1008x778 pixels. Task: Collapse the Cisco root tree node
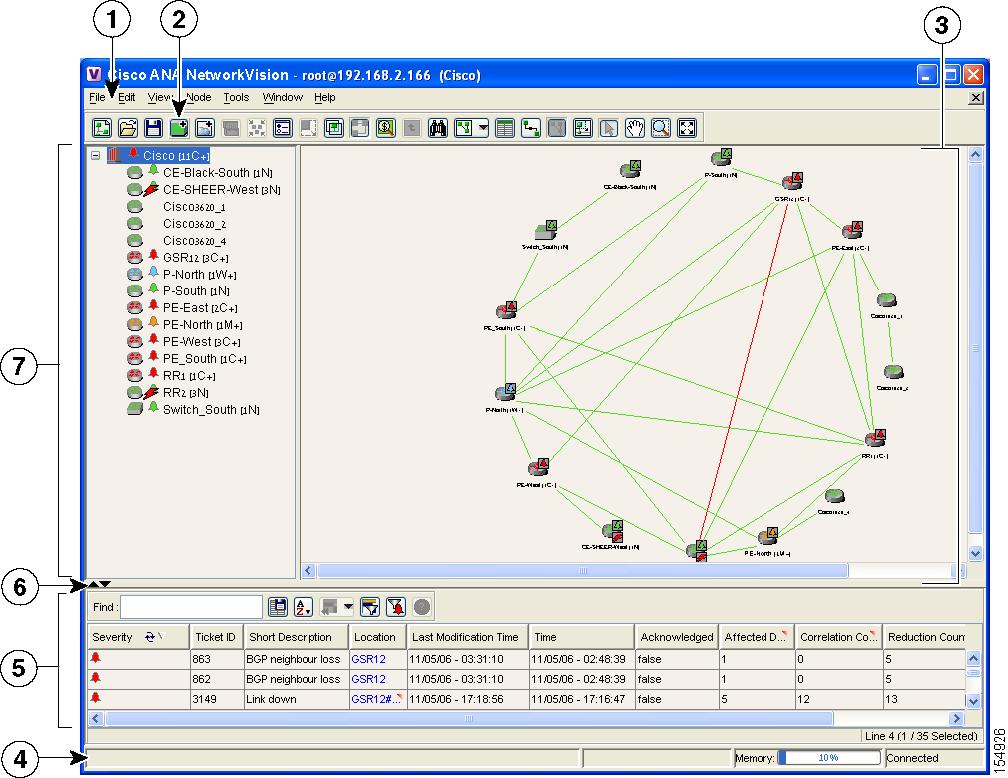pos(96,156)
